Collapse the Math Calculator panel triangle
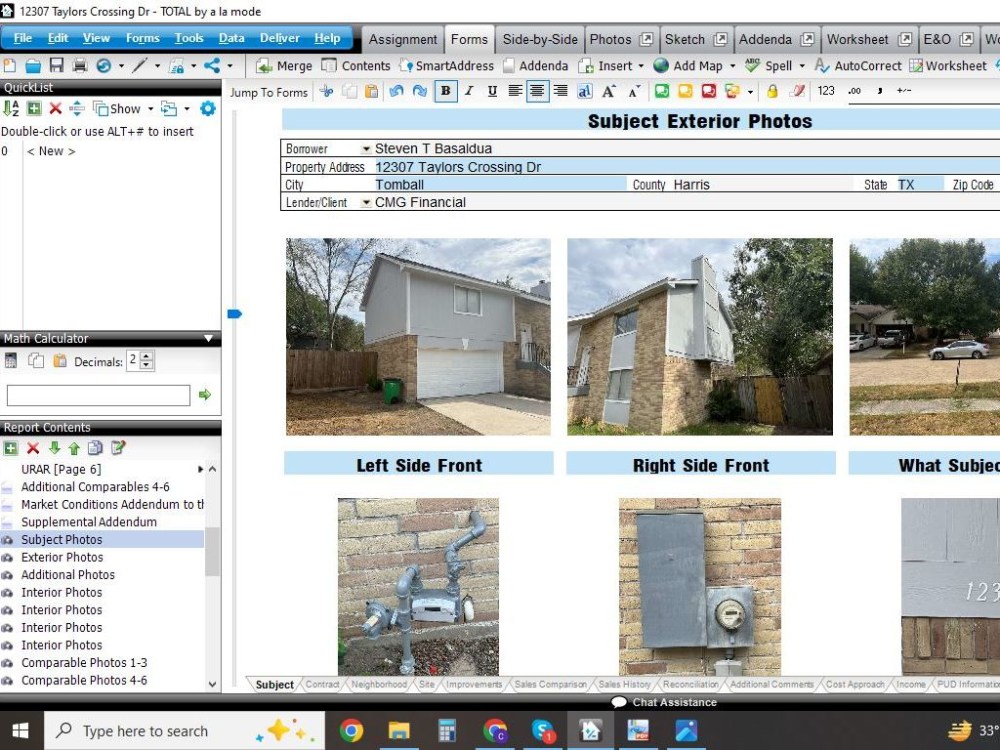 coord(208,339)
